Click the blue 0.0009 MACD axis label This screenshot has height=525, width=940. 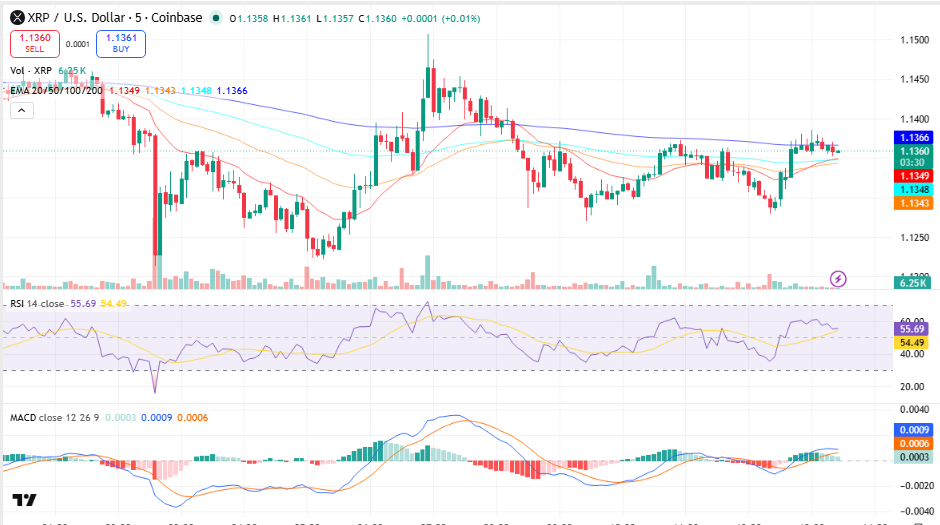click(914, 430)
